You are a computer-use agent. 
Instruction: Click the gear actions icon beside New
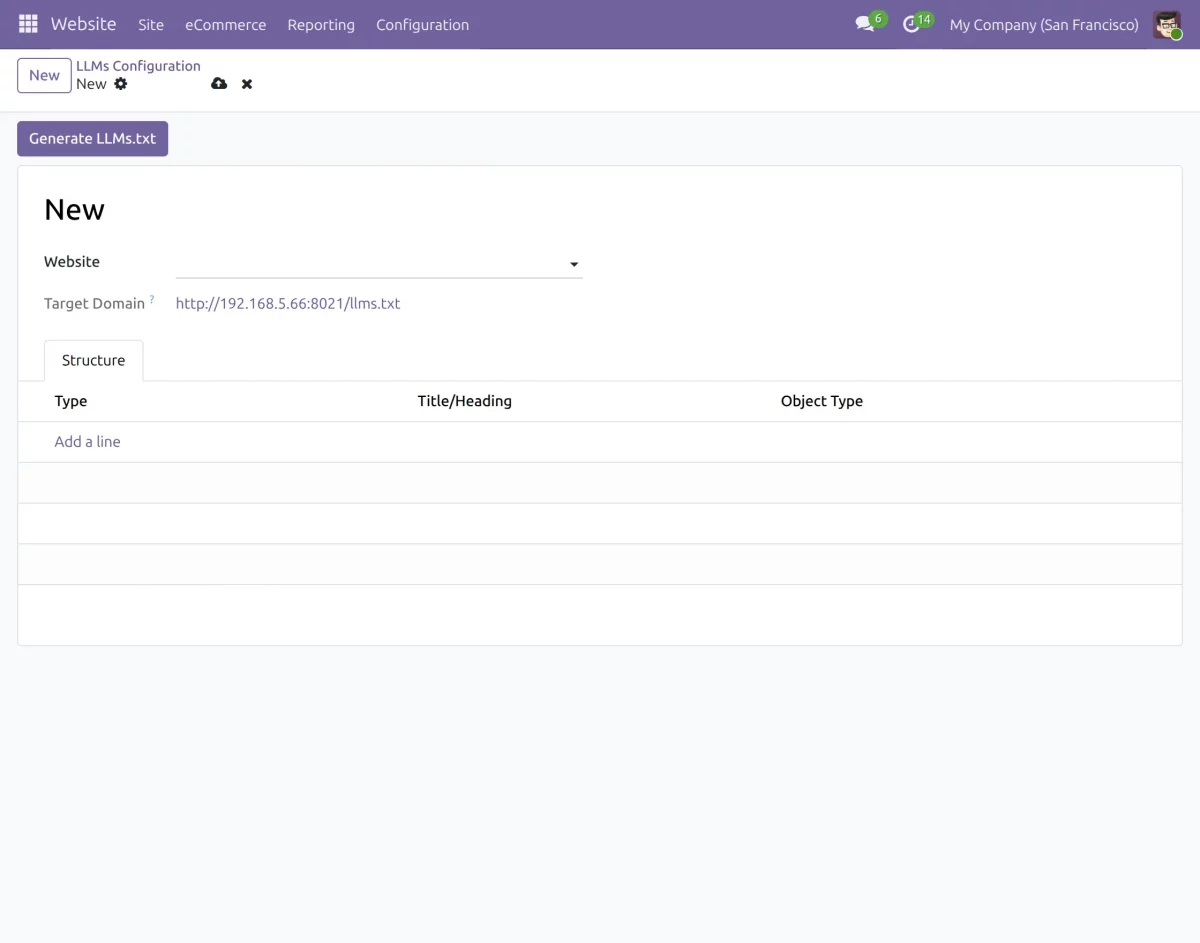click(121, 84)
